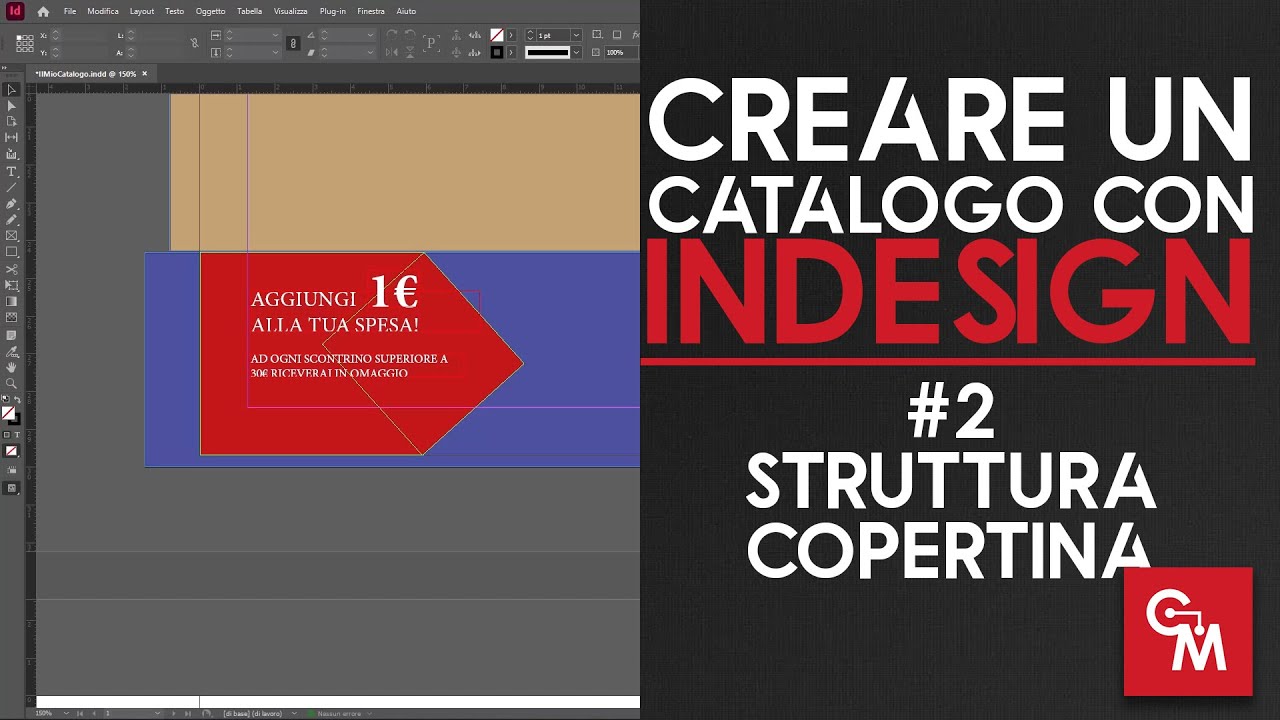Click the stroke color swatch in control bar
Image resolution: width=1280 pixels, height=720 pixels.
[497, 52]
